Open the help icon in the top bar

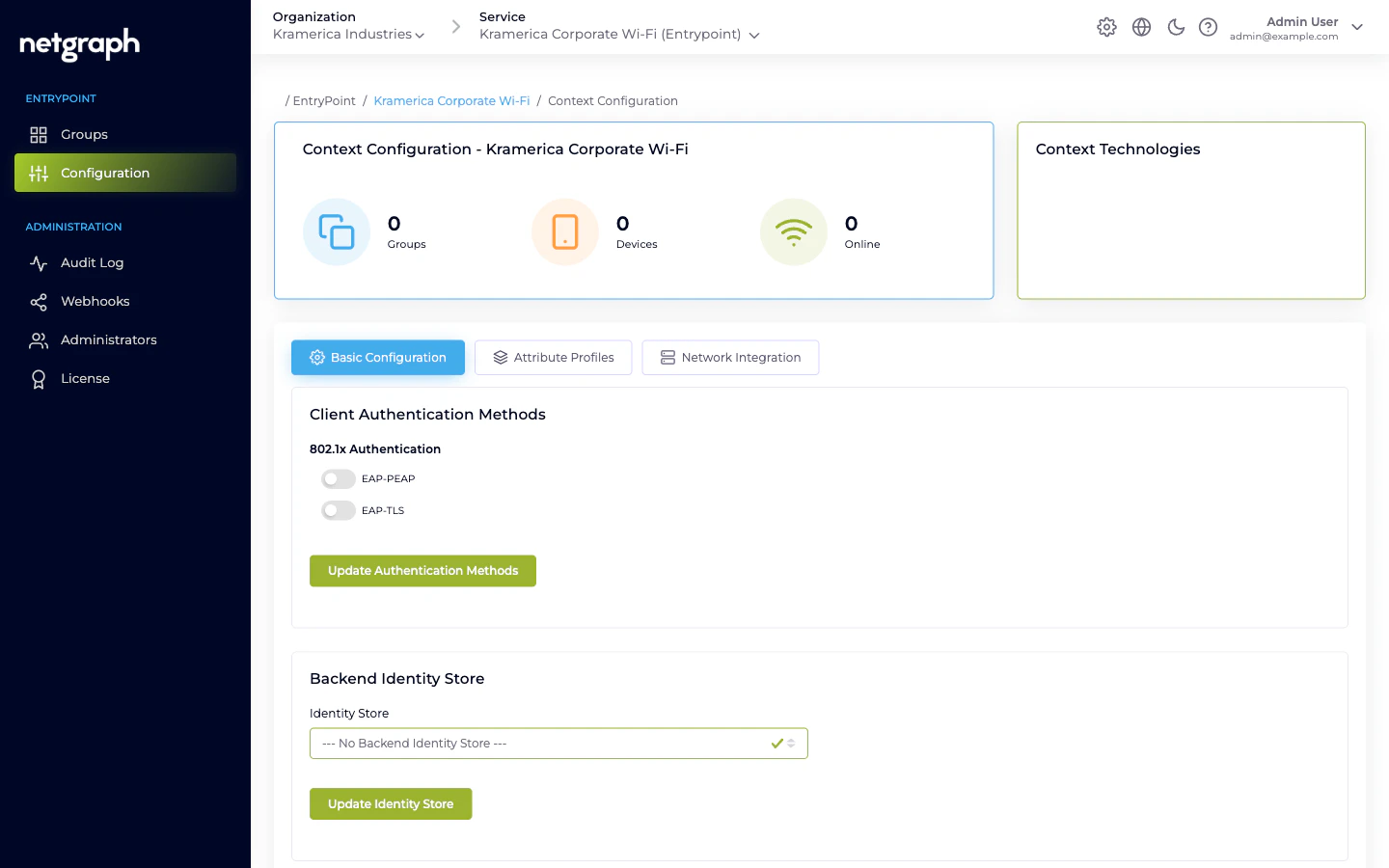1209,27
